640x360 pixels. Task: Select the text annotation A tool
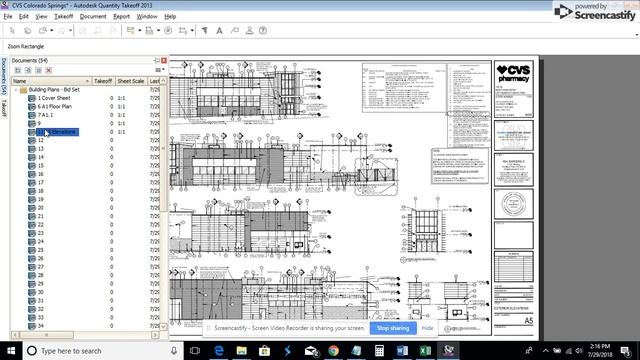point(219,31)
